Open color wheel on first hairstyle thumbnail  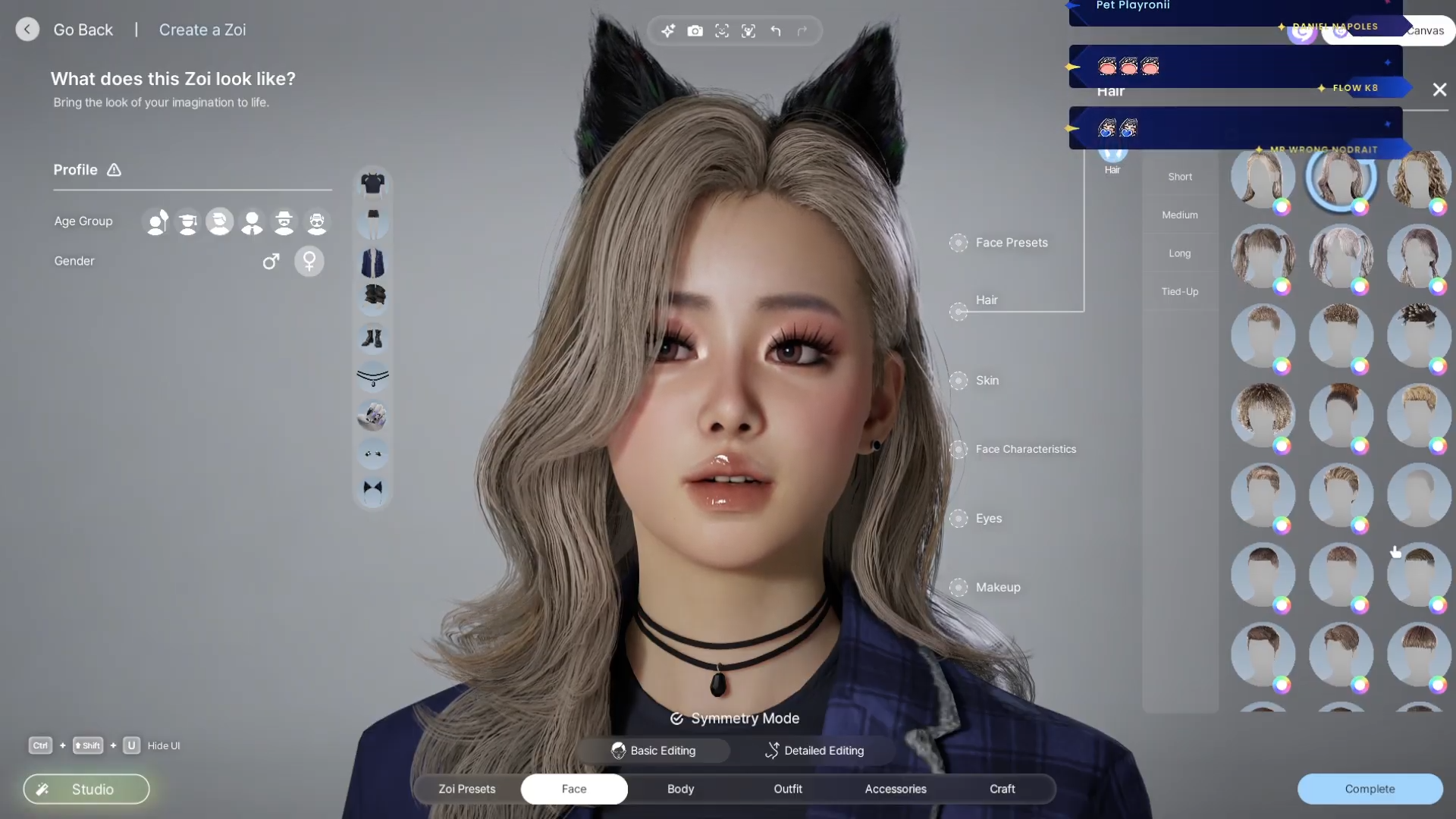[x=1282, y=206]
